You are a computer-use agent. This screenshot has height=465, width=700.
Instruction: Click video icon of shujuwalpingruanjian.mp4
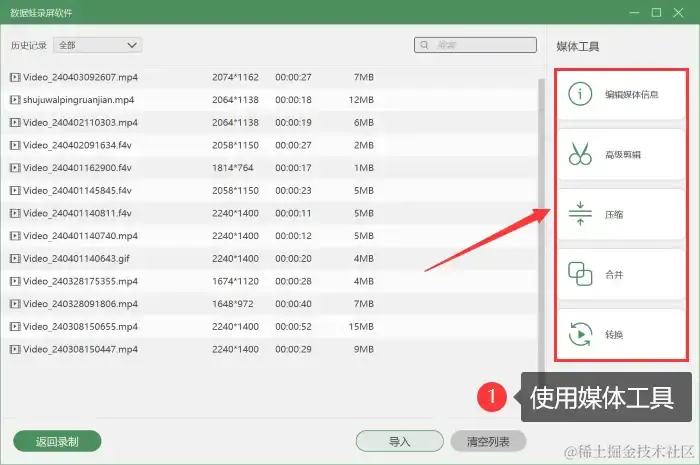[15, 100]
